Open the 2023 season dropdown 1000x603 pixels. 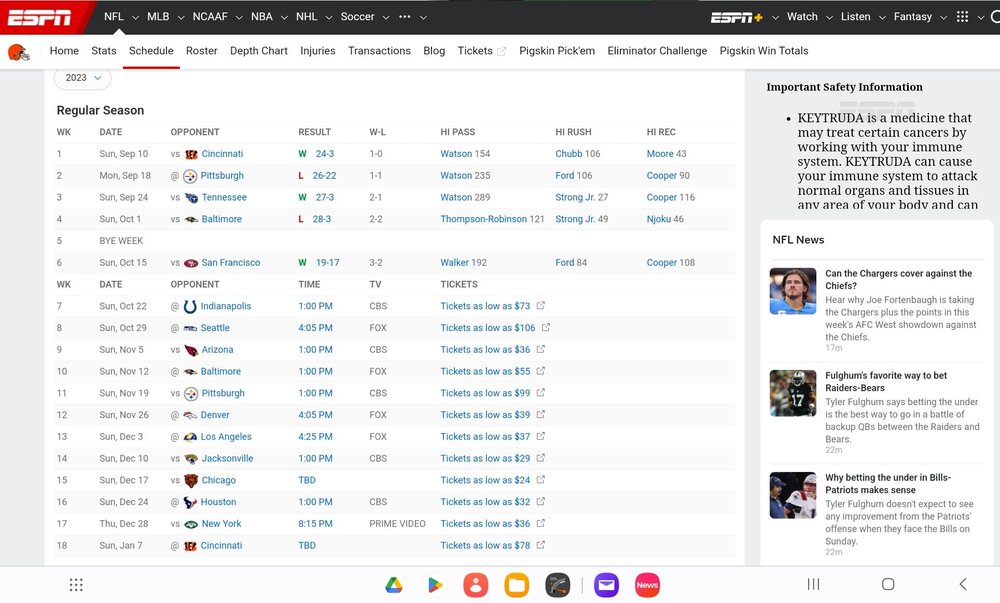83,78
